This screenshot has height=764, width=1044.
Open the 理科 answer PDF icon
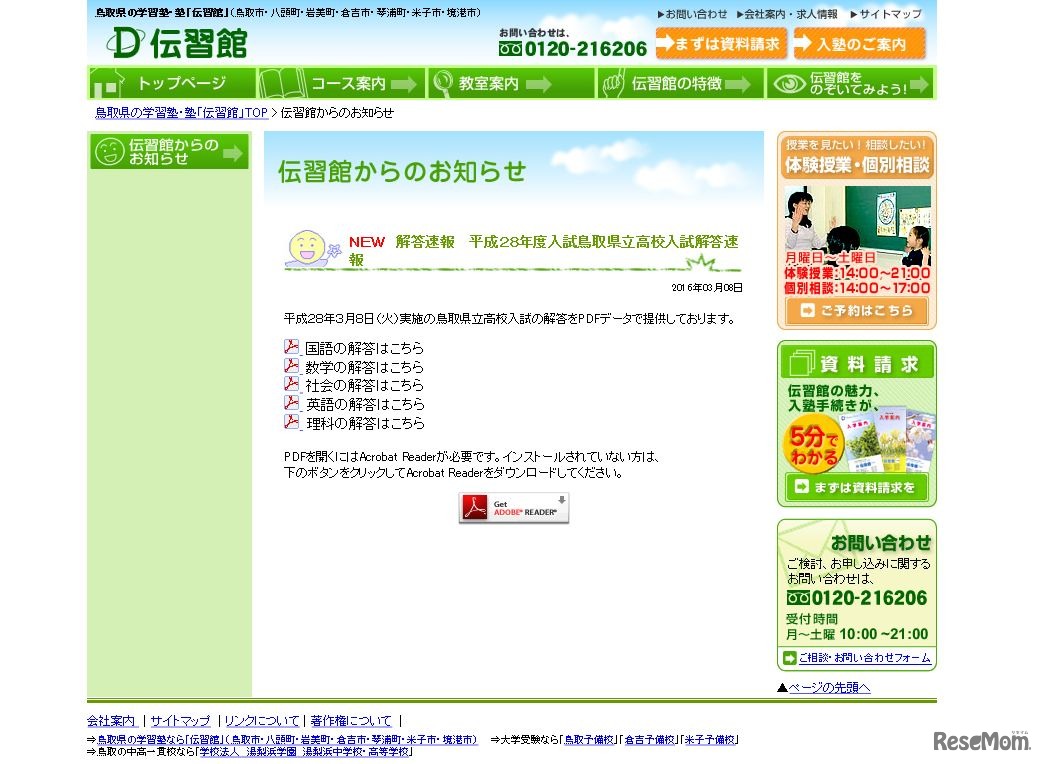pos(291,423)
